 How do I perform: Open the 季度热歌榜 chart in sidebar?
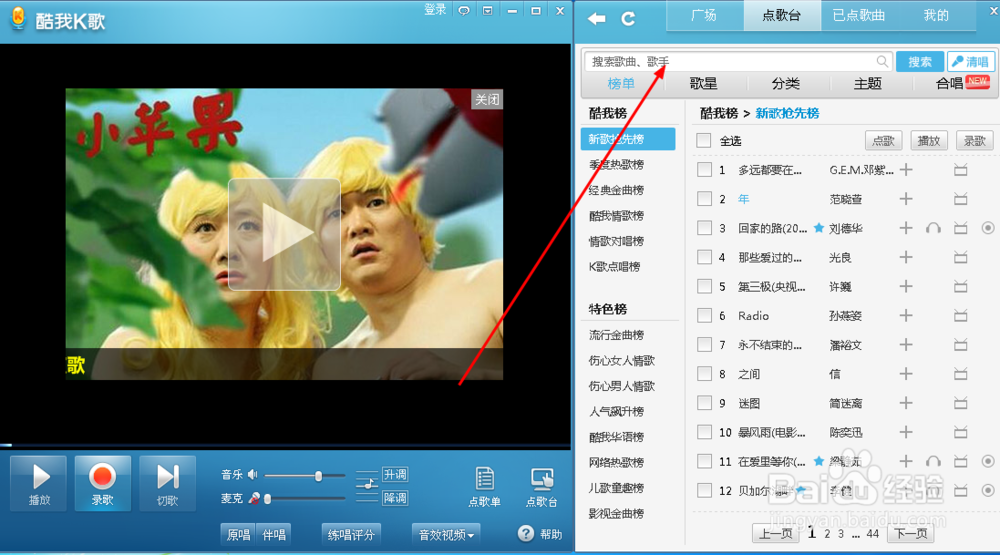point(616,164)
